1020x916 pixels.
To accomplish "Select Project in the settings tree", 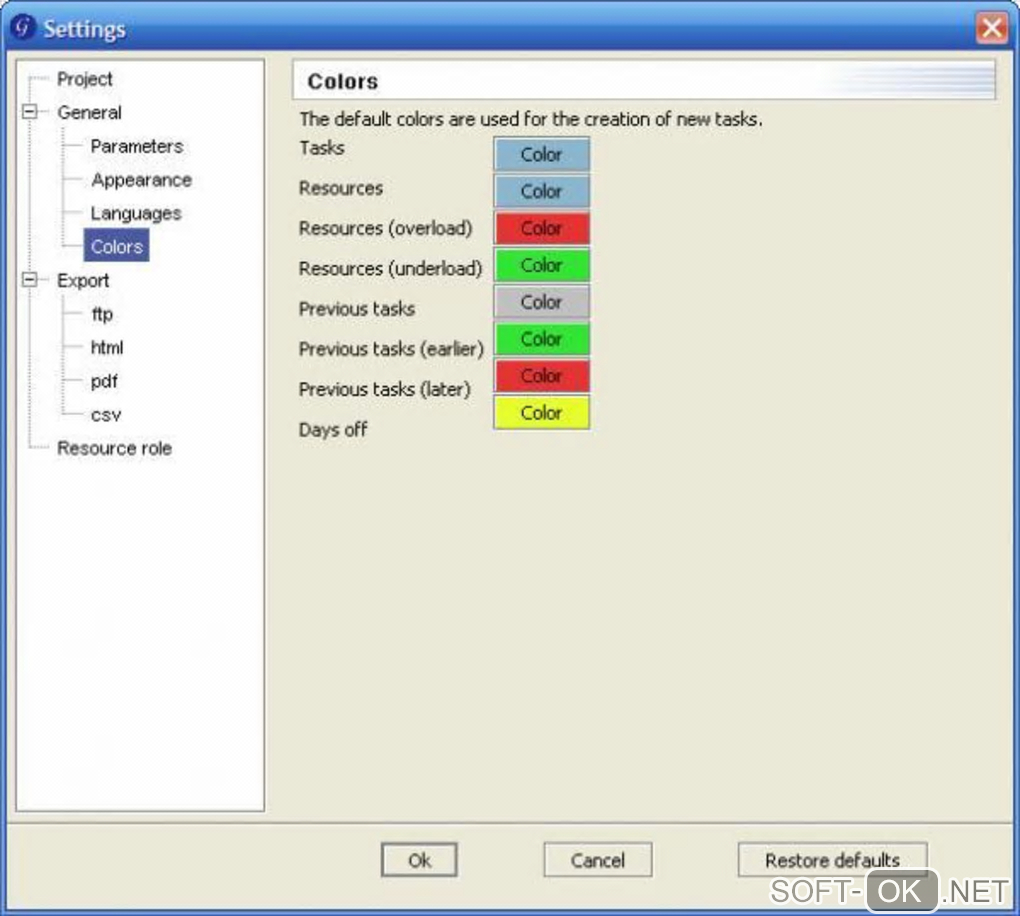I will click(x=85, y=79).
